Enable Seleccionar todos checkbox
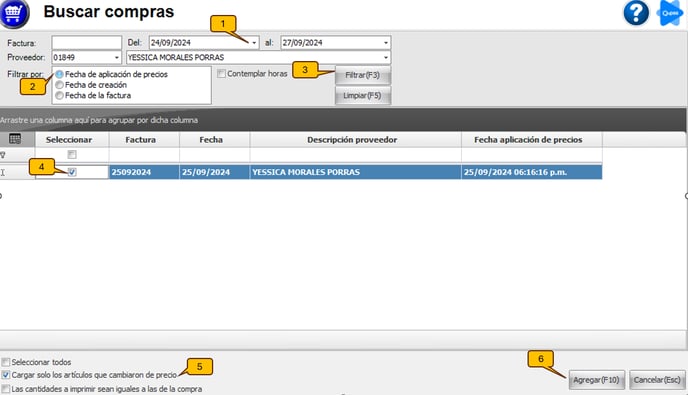Screen dimensions: 688x395 point(6,362)
